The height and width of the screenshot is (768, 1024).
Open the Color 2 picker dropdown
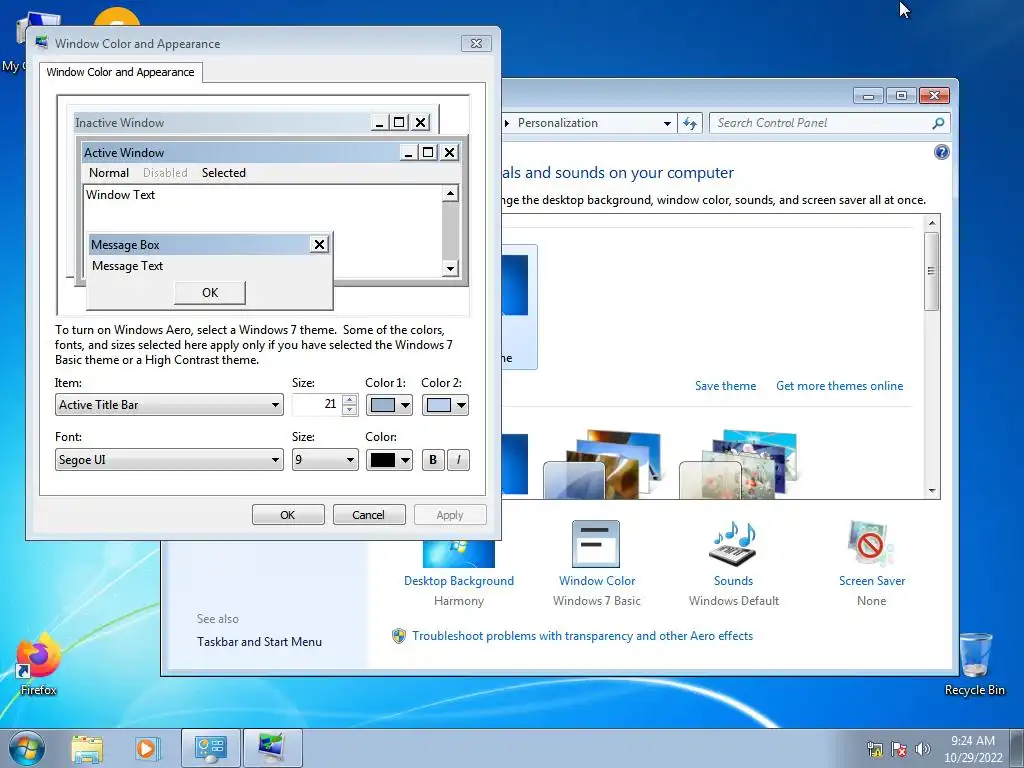[445, 405]
